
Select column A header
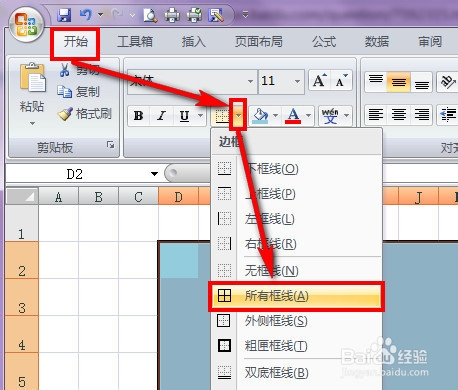pos(58,197)
